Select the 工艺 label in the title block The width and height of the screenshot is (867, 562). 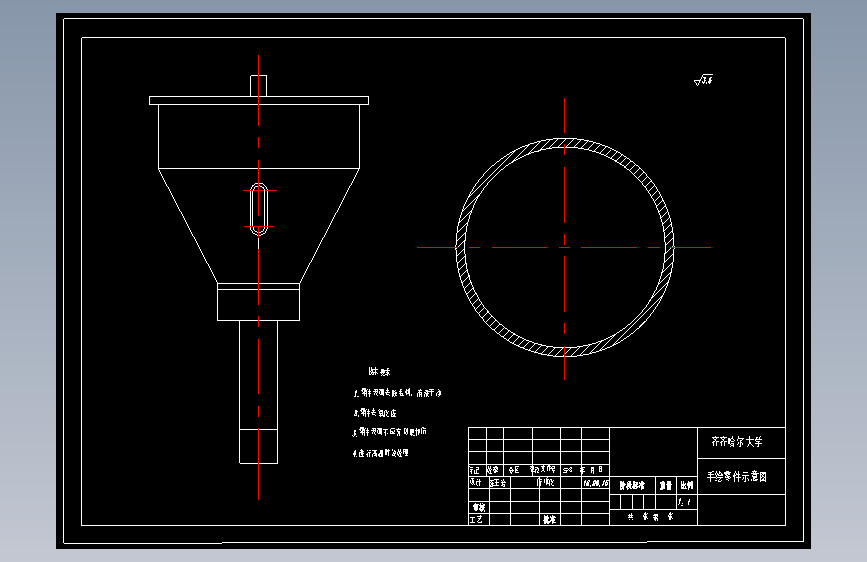(476, 519)
